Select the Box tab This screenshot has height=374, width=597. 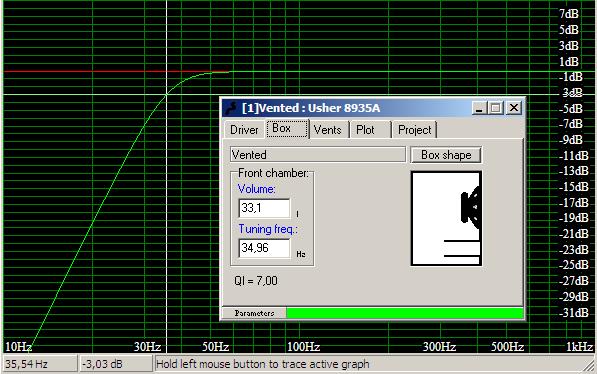pos(287,128)
